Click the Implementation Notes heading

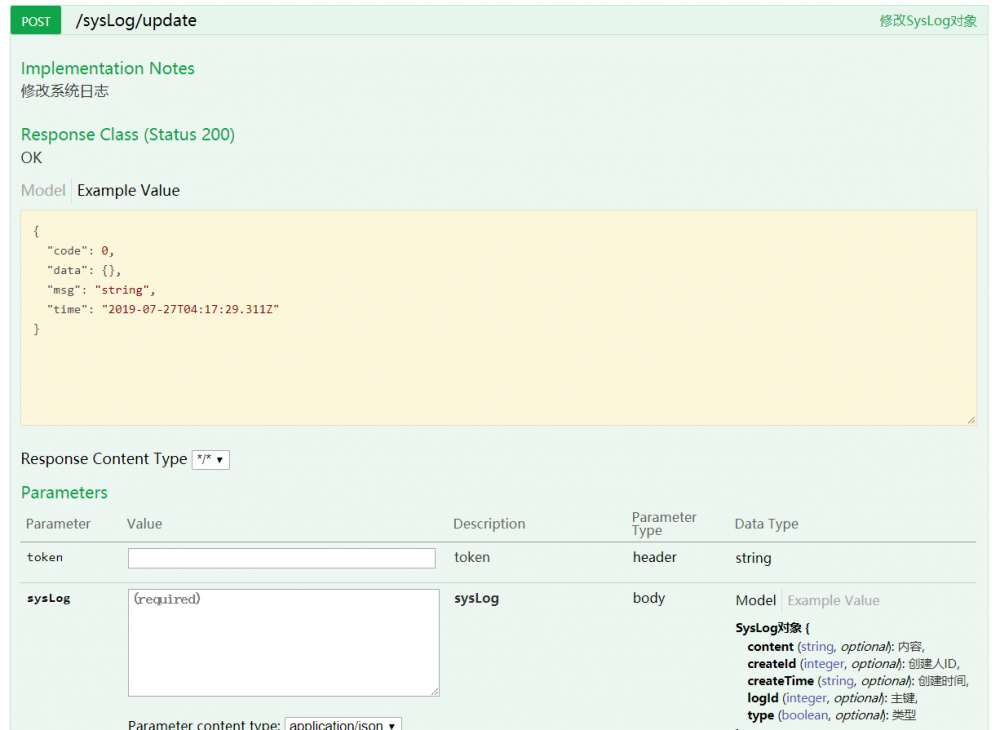coord(108,68)
